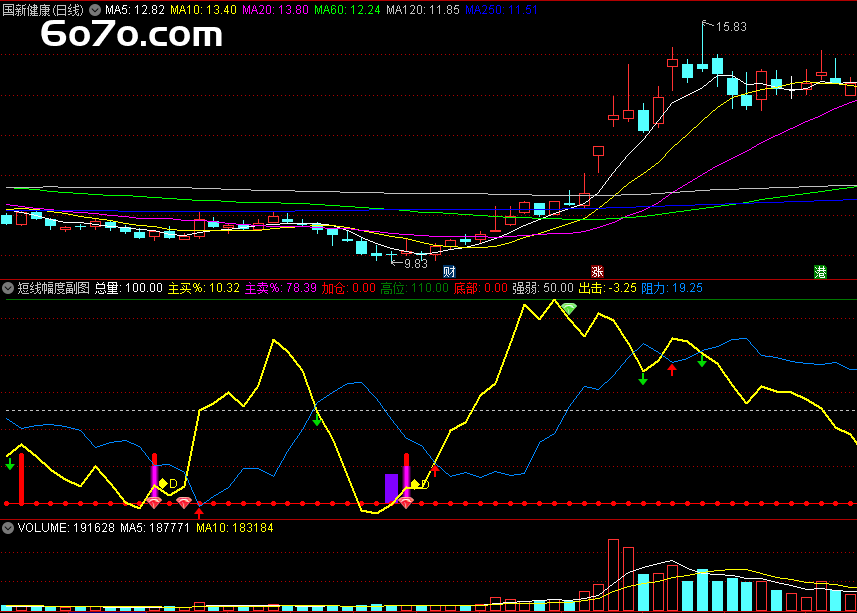Click the green diamond icon at indicator peak

569,309
